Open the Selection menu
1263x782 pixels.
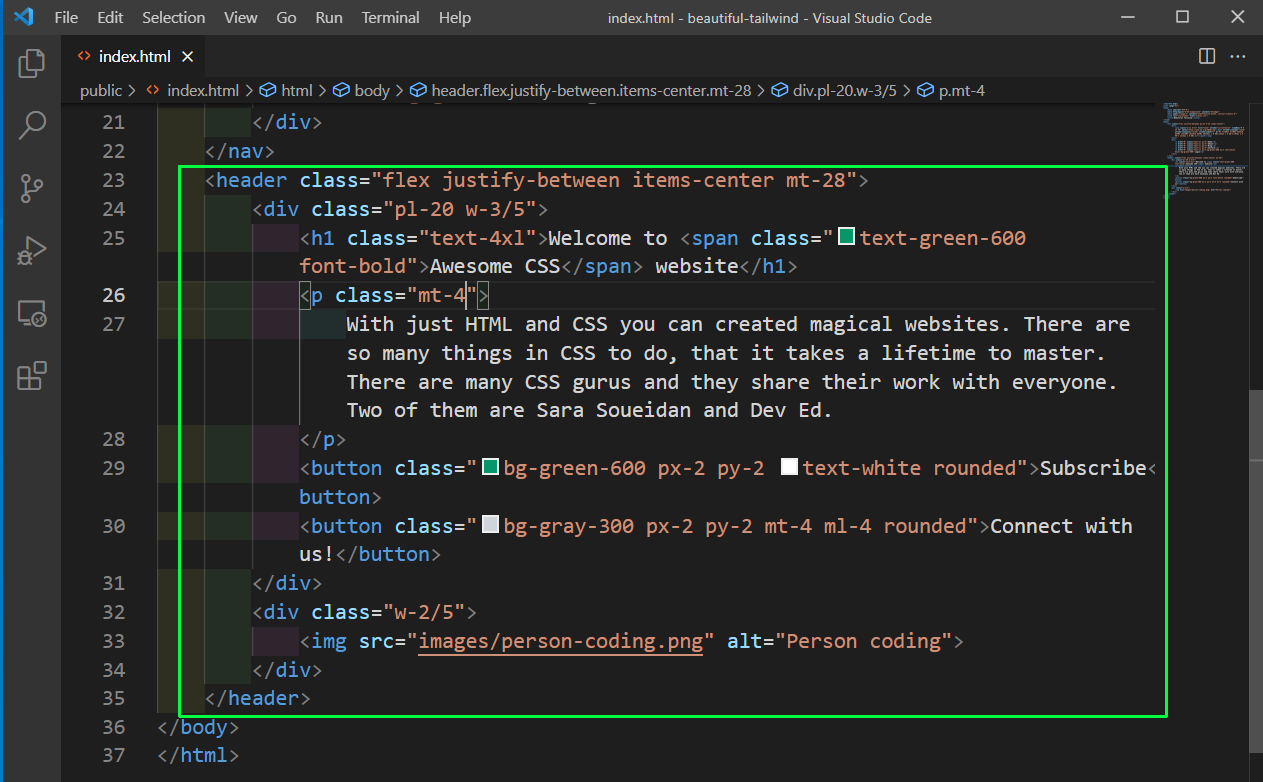[174, 18]
